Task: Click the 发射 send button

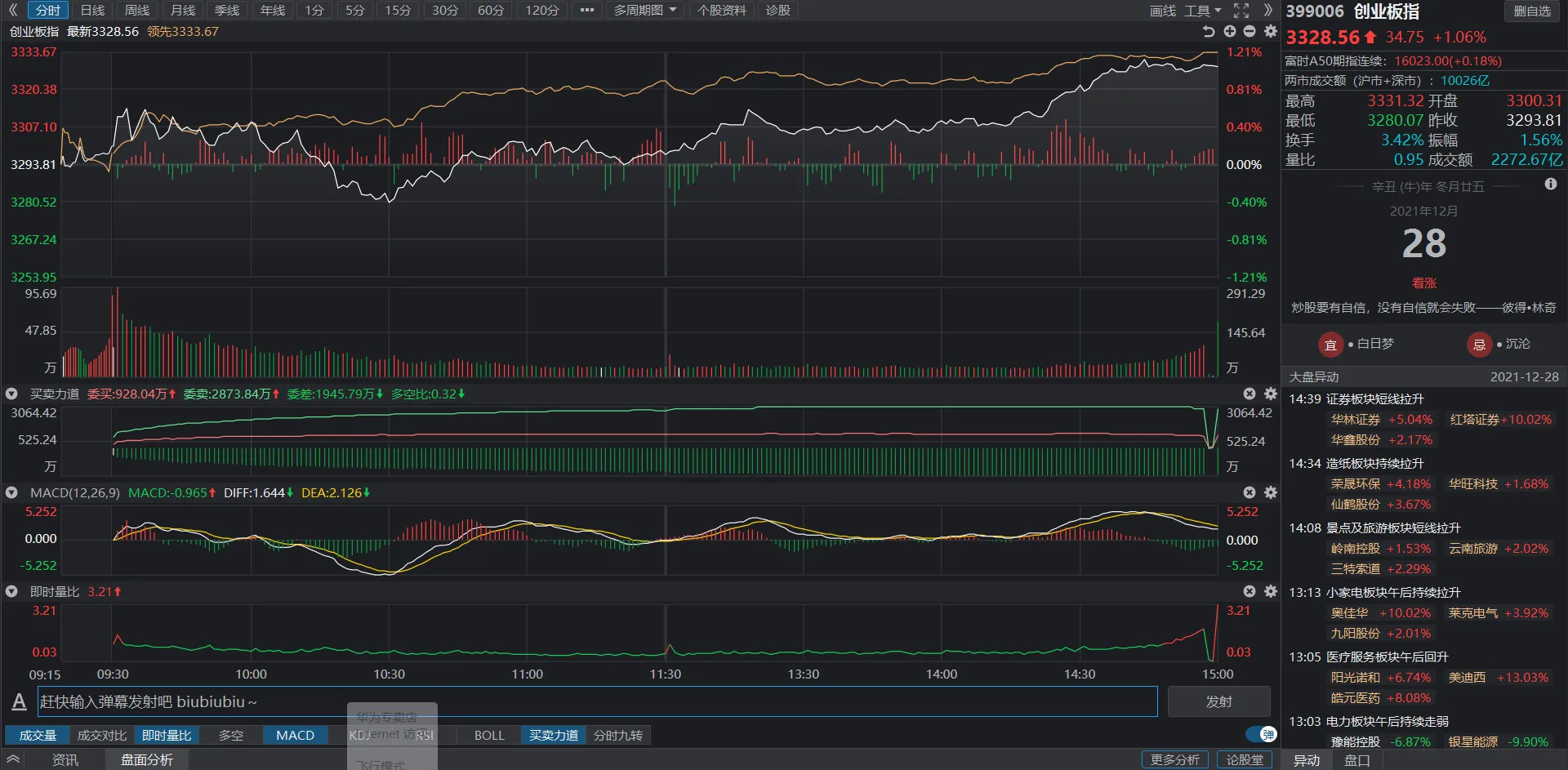Action: click(x=1218, y=701)
